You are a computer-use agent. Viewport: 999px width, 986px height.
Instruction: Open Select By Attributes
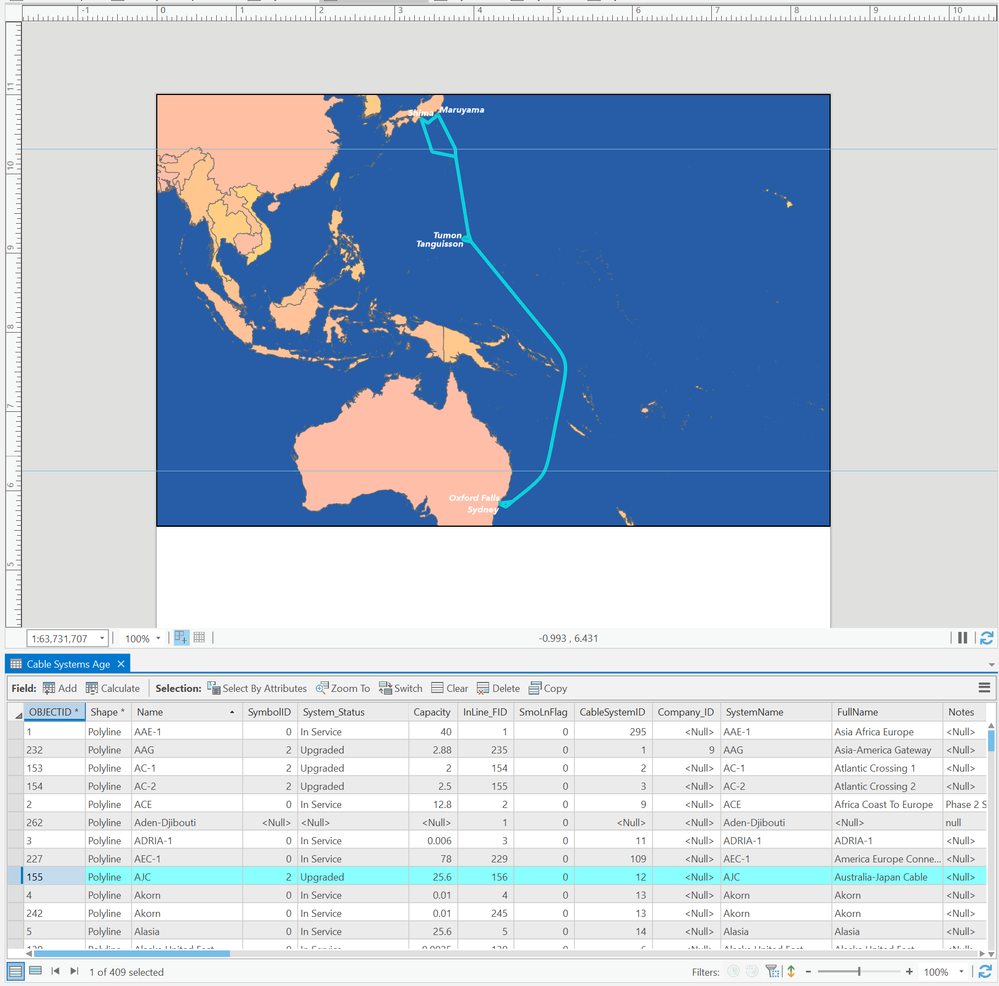coord(256,688)
